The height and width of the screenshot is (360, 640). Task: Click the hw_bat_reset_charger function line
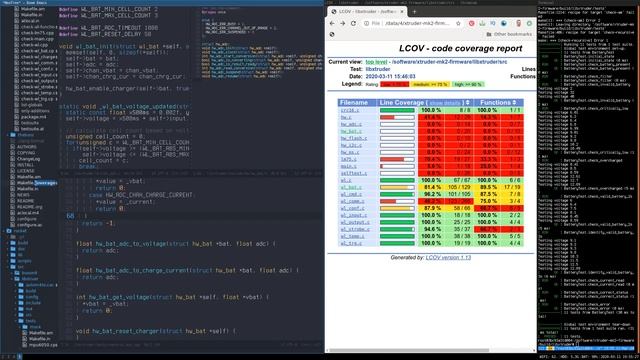click(156, 331)
